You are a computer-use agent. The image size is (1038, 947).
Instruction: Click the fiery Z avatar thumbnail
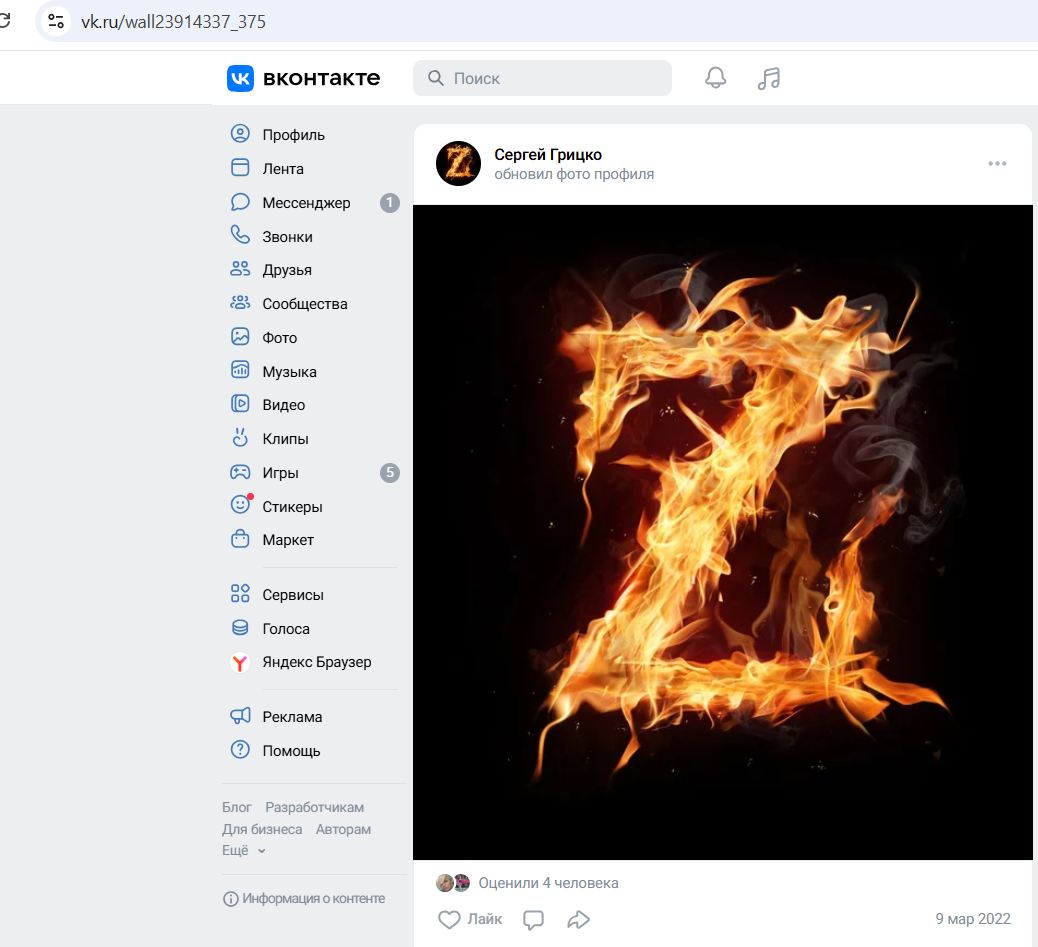pyautogui.click(x=458, y=163)
